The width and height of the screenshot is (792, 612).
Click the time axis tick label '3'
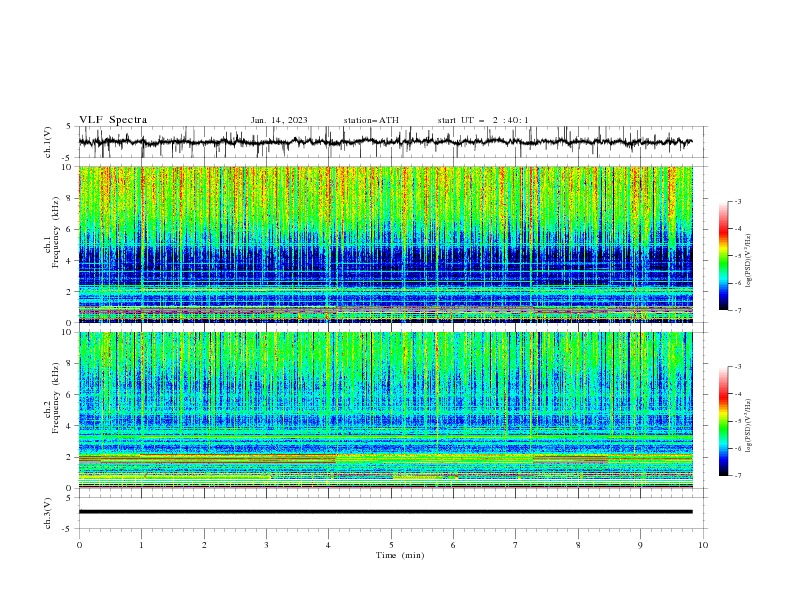[266, 545]
